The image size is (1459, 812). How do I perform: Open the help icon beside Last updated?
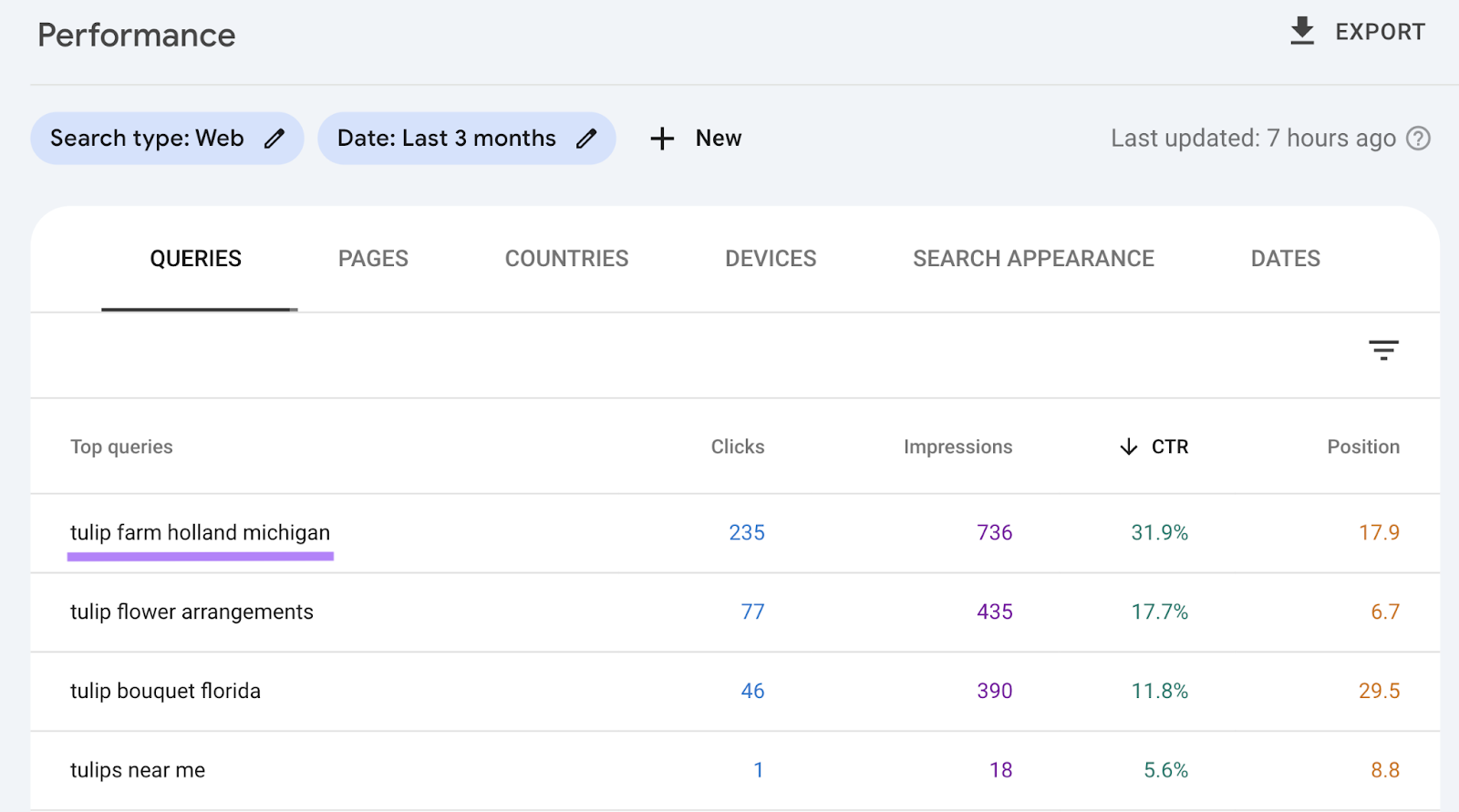click(x=1418, y=139)
